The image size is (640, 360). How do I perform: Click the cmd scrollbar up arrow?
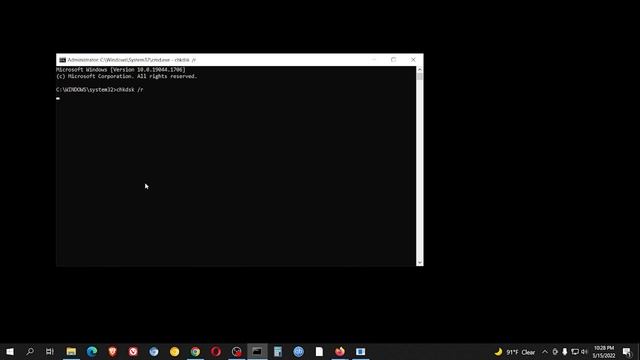(420, 70)
